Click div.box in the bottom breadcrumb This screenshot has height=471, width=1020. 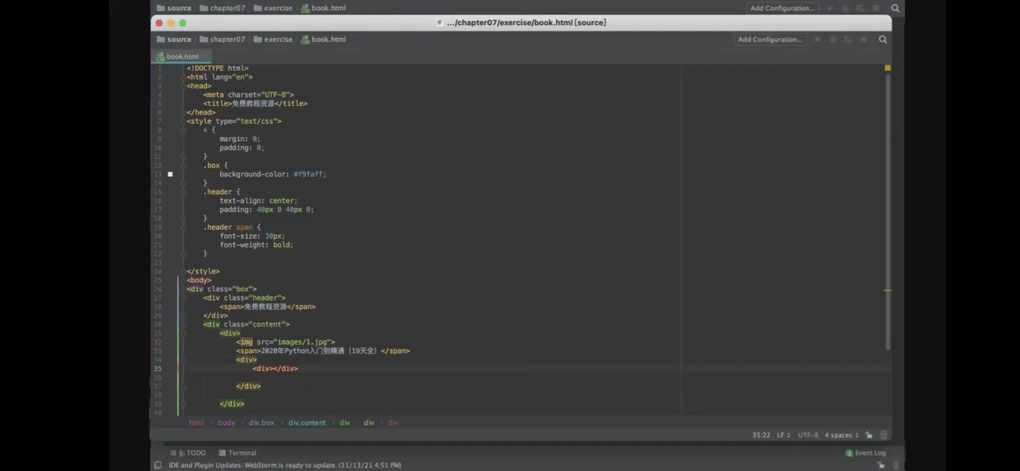click(x=262, y=423)
